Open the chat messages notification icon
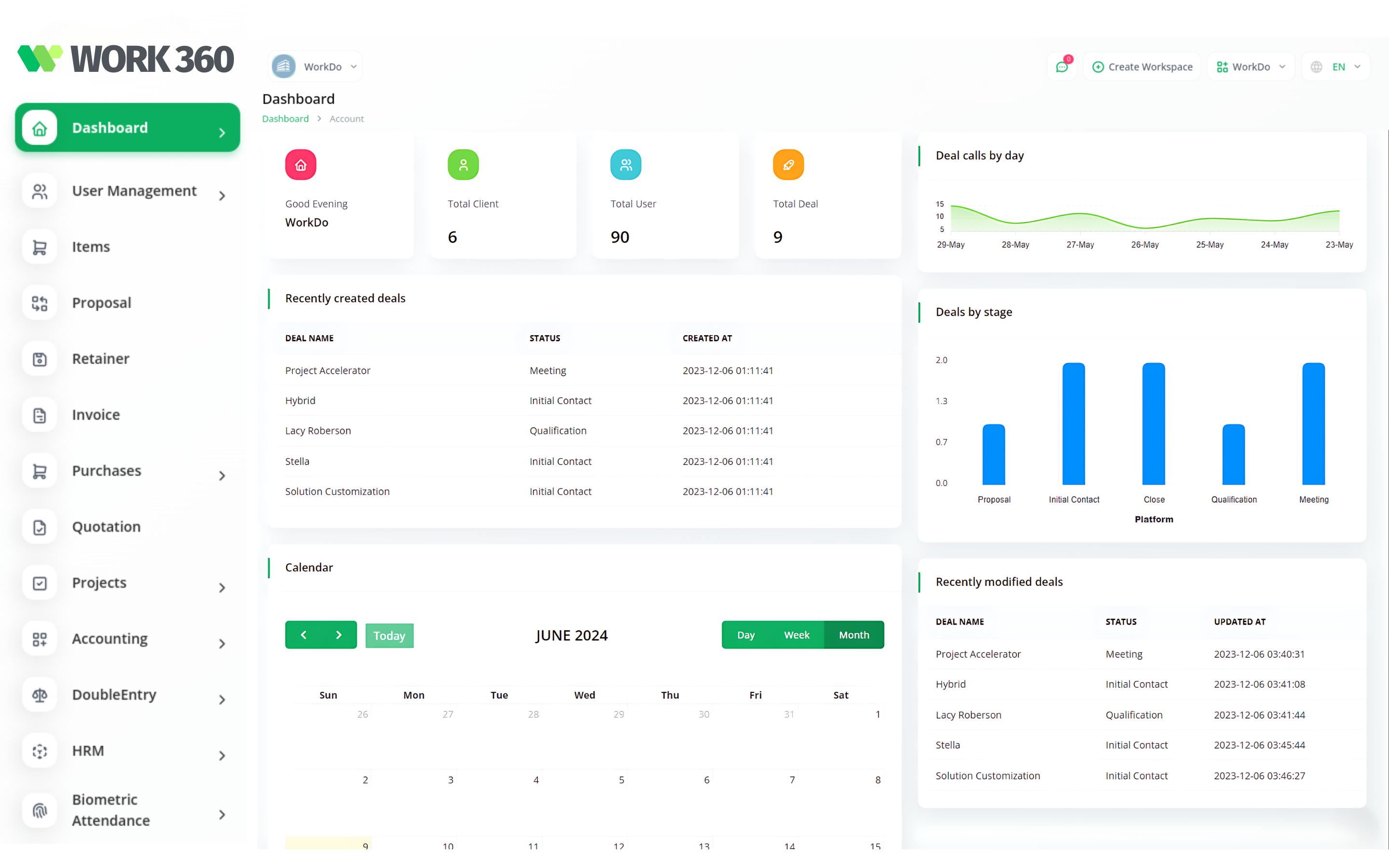The width and height of the screenshot is (1389, 868). tap(1061, 67)
